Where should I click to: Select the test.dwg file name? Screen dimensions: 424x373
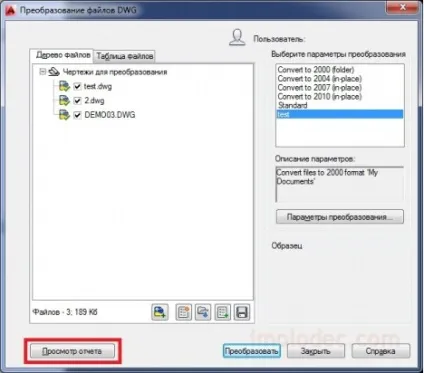[x=98, y=87]
